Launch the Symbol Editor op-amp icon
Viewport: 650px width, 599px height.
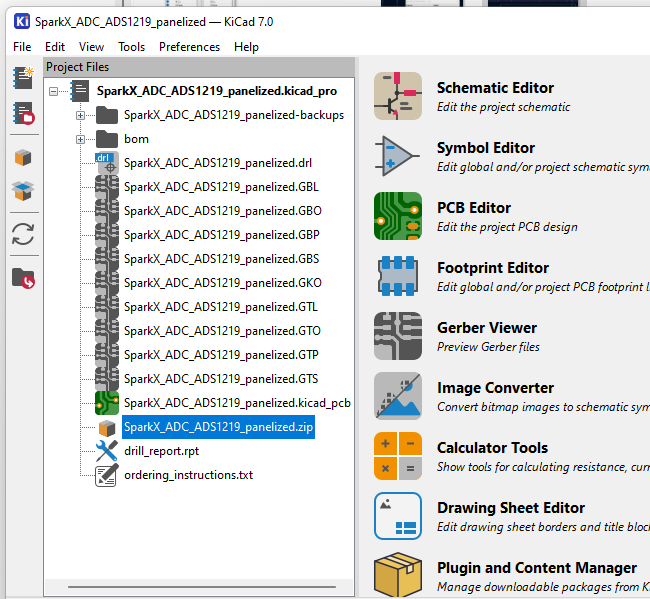point(397,156)
